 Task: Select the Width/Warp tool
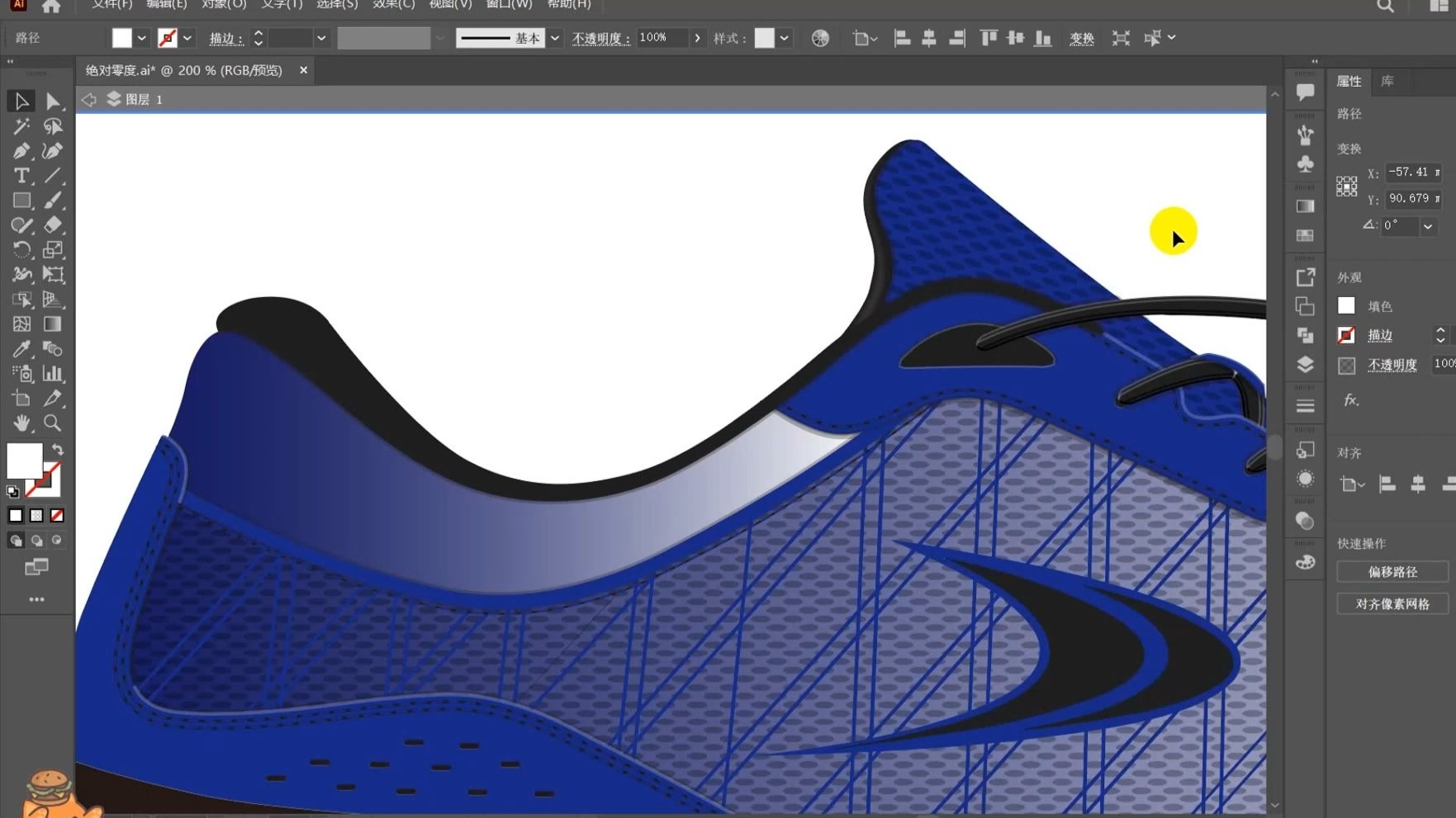tap(21, 274)
